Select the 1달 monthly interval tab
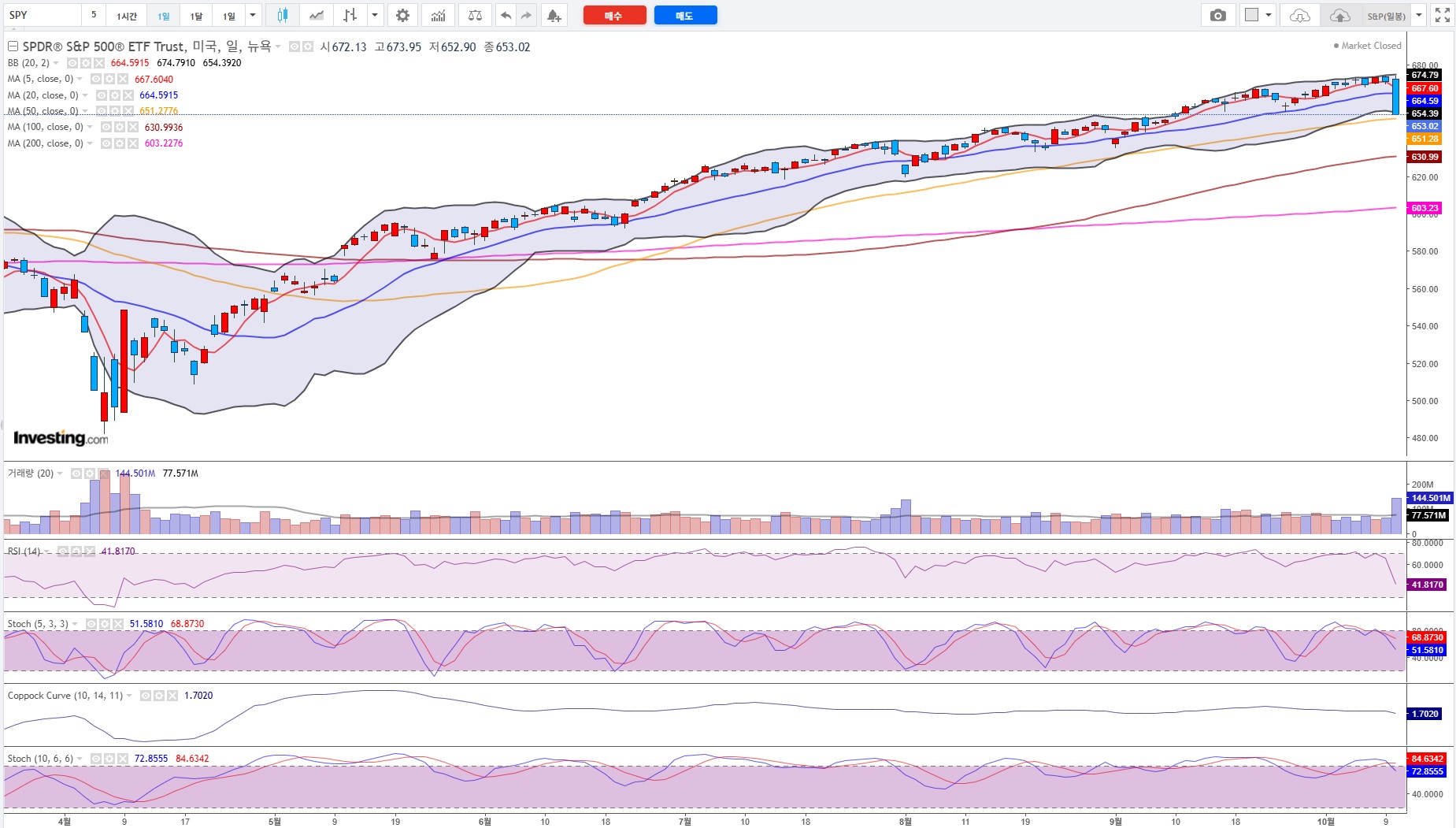 [196, 15]
